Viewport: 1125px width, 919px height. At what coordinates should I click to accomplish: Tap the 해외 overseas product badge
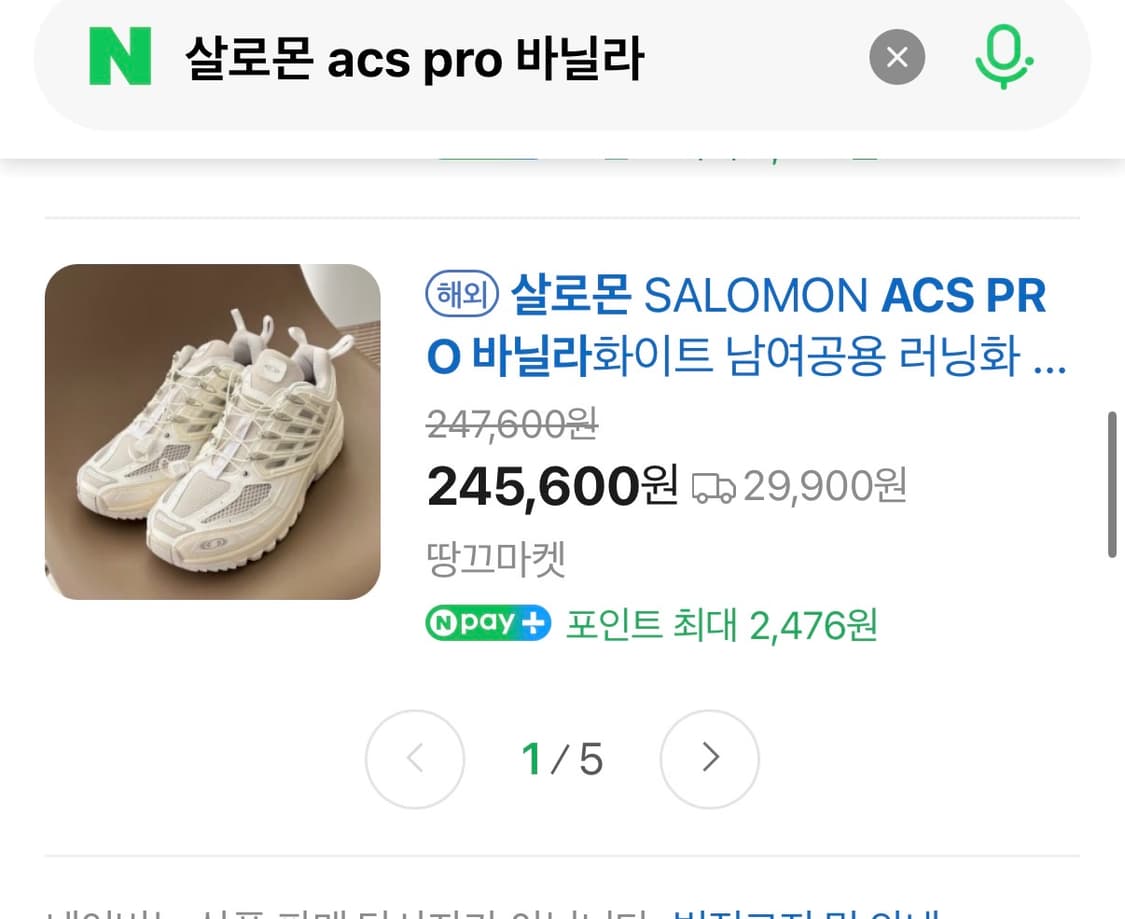(x=461, y=295)
